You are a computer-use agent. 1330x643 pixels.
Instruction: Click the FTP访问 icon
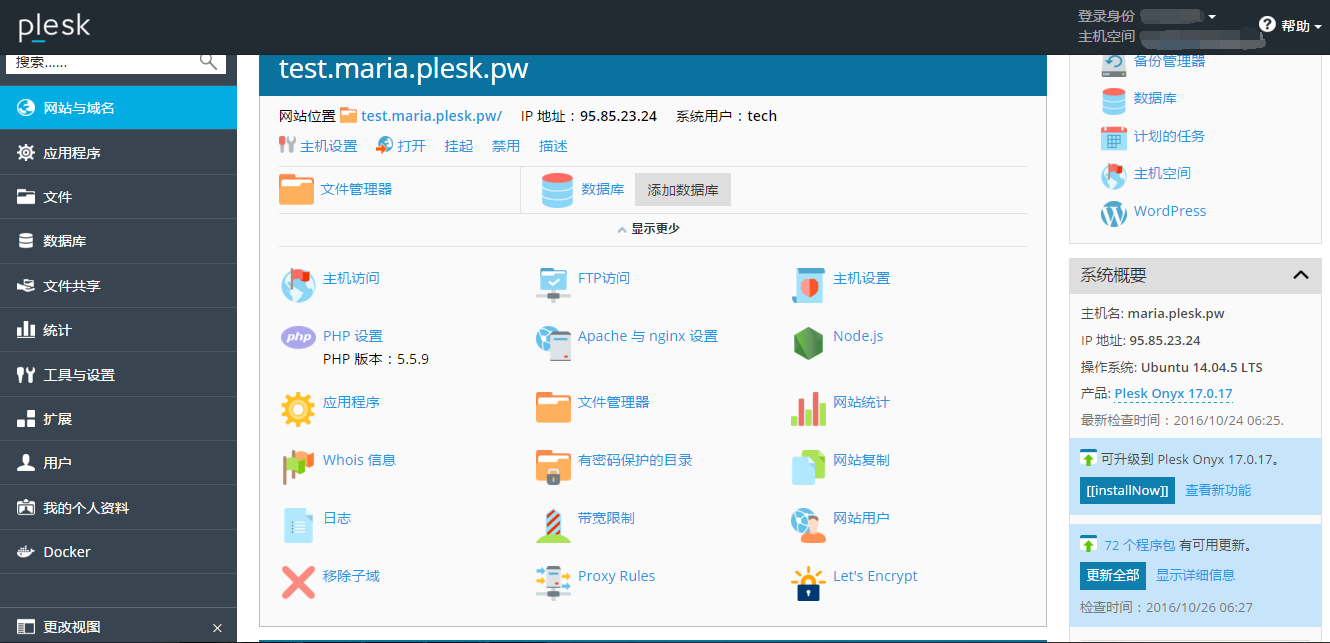tap(553, 285)
